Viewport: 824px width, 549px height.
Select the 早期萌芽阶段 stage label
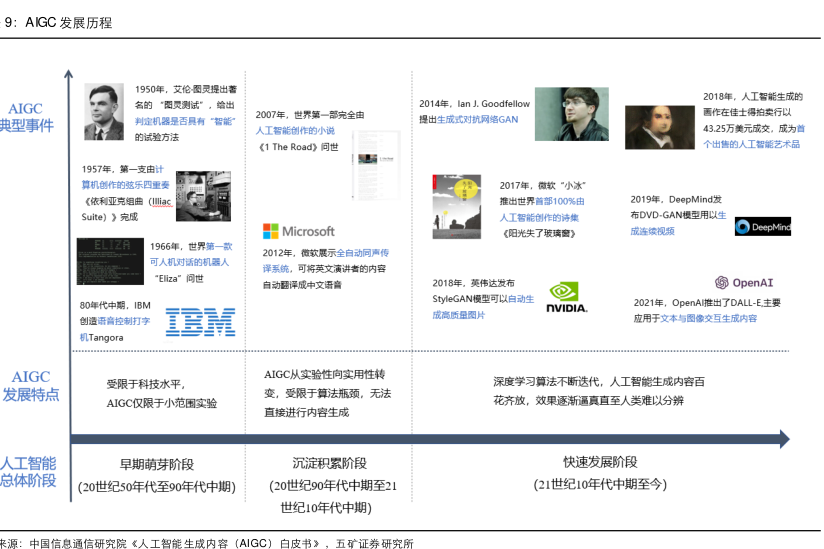(x=156, y=464)
